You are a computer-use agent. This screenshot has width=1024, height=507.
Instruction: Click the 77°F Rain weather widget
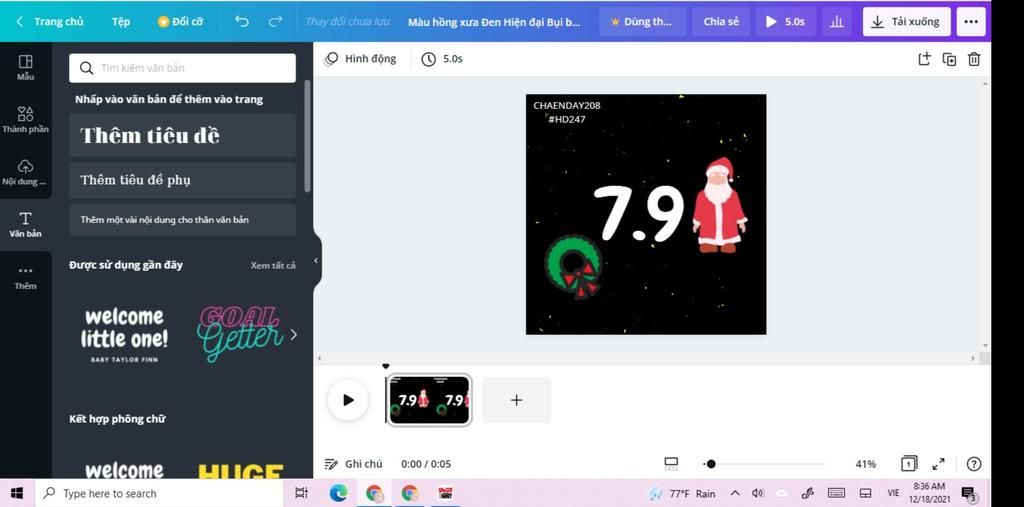(682, 493)
